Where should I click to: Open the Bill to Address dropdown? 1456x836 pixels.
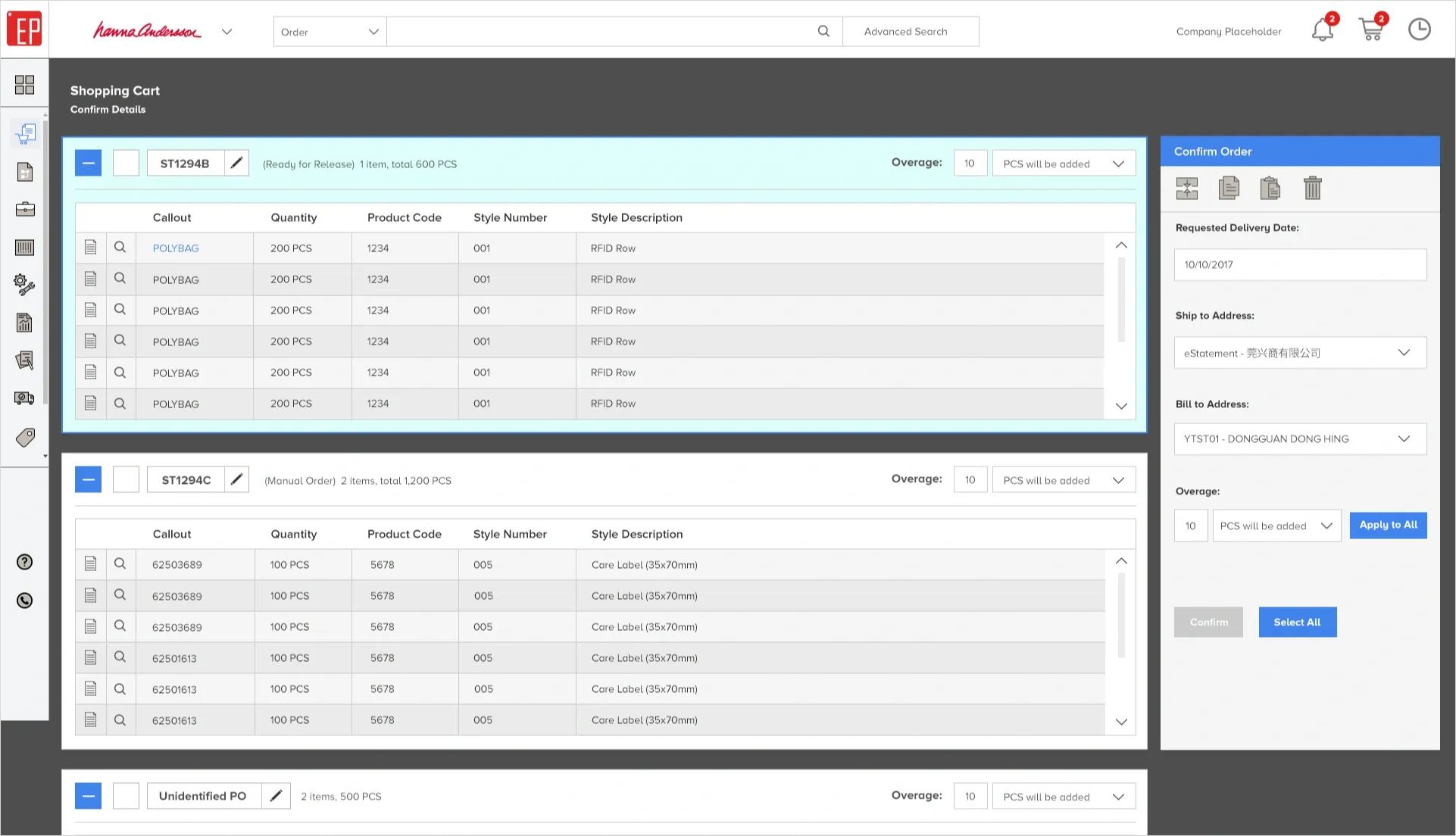tap(1300, 439)
